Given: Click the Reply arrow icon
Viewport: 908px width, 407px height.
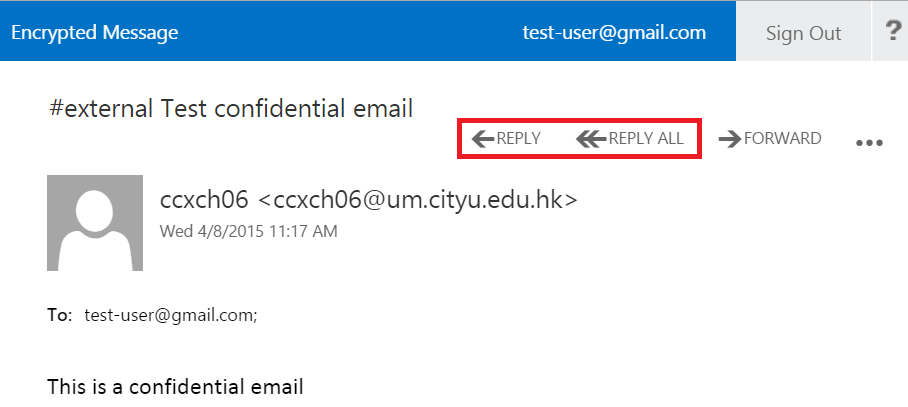Looking at the screenshot, I should (x=484, y=139).
